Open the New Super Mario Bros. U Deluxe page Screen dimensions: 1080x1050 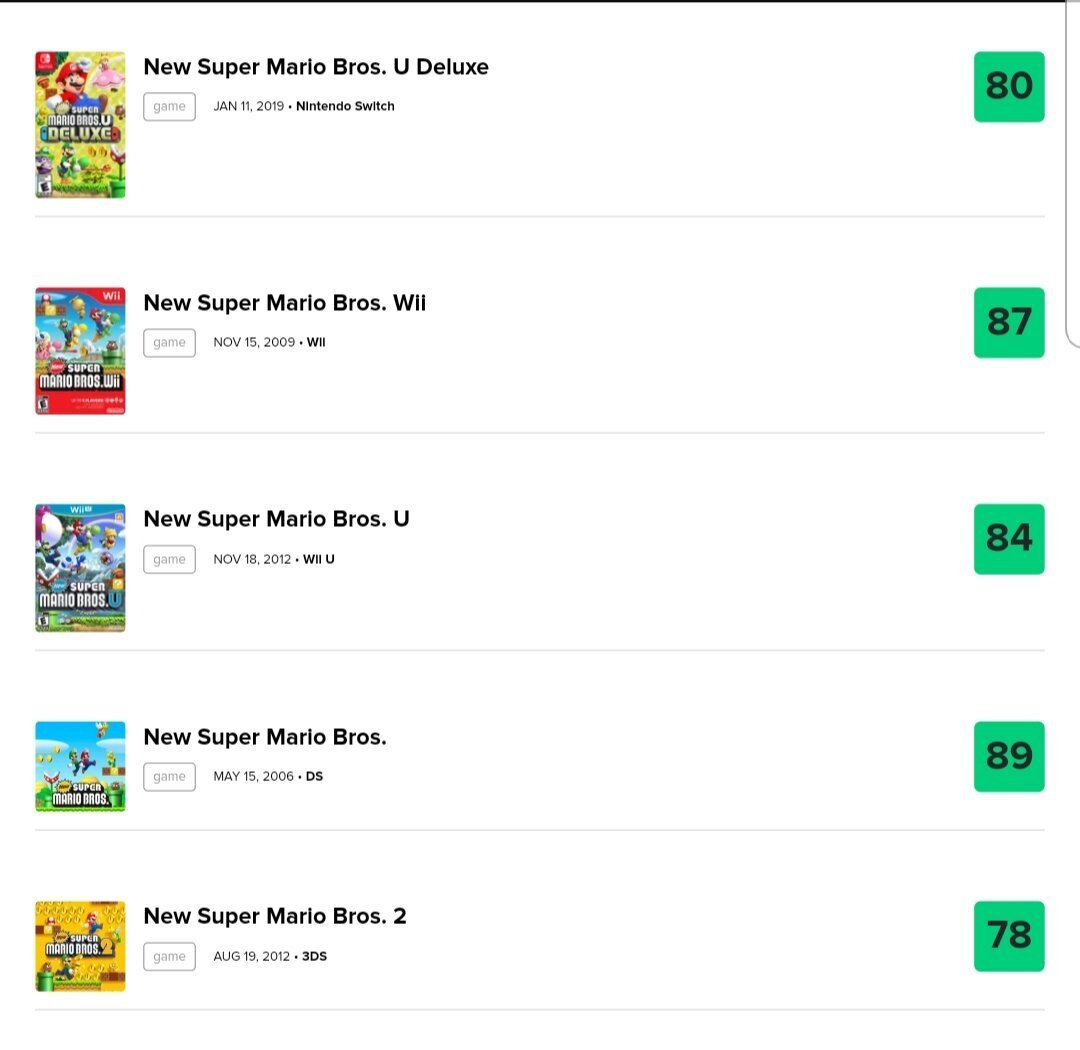316,67
